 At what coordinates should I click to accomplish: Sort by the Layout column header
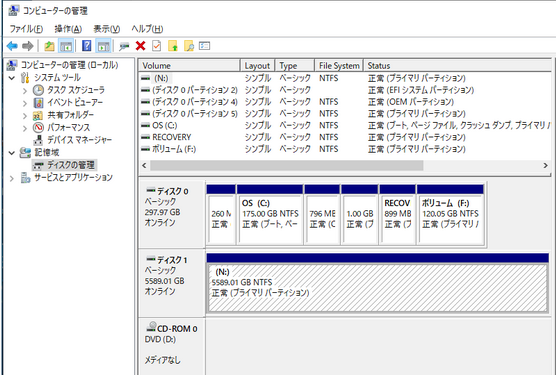click(257, 66)
